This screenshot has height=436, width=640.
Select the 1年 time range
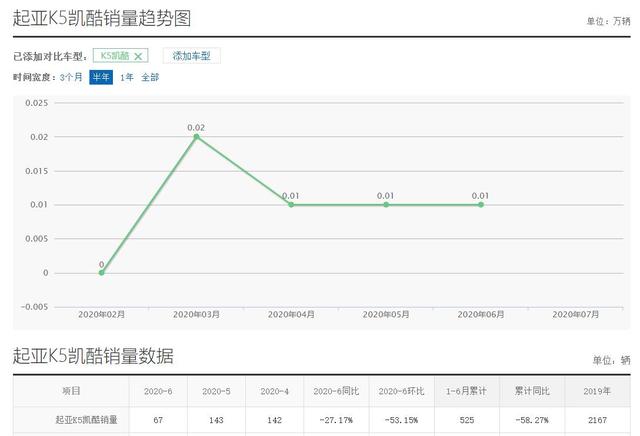pos(127,77)
